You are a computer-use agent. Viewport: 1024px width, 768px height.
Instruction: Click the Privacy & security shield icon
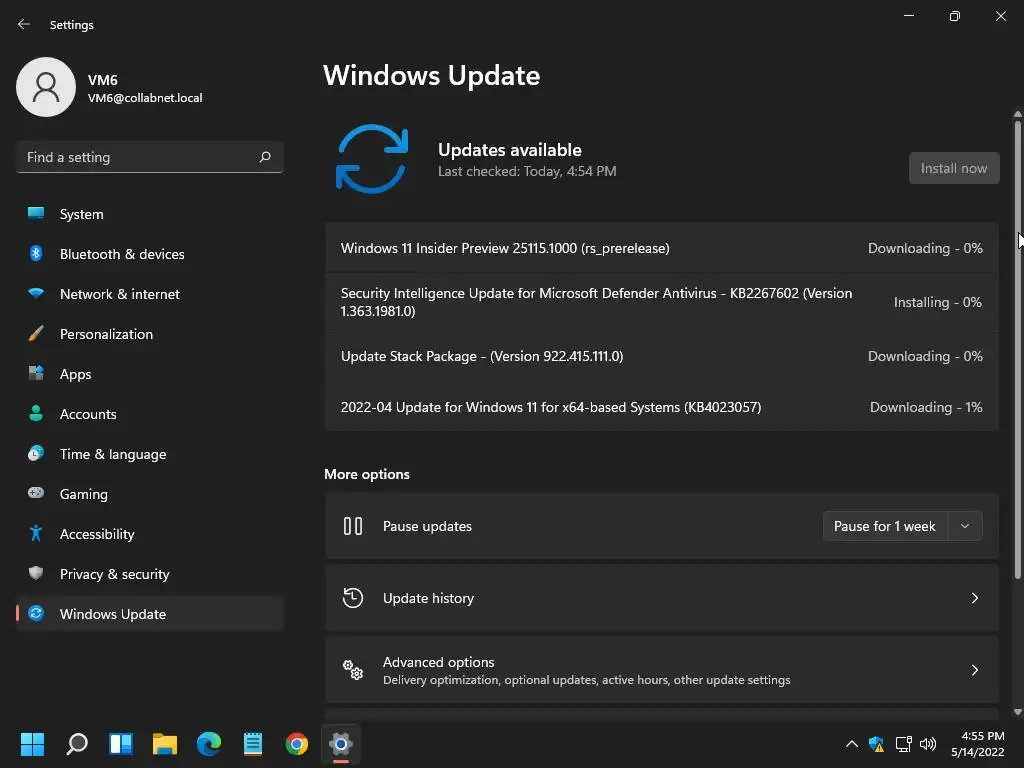pyautogui.click(x=36, y=573)
